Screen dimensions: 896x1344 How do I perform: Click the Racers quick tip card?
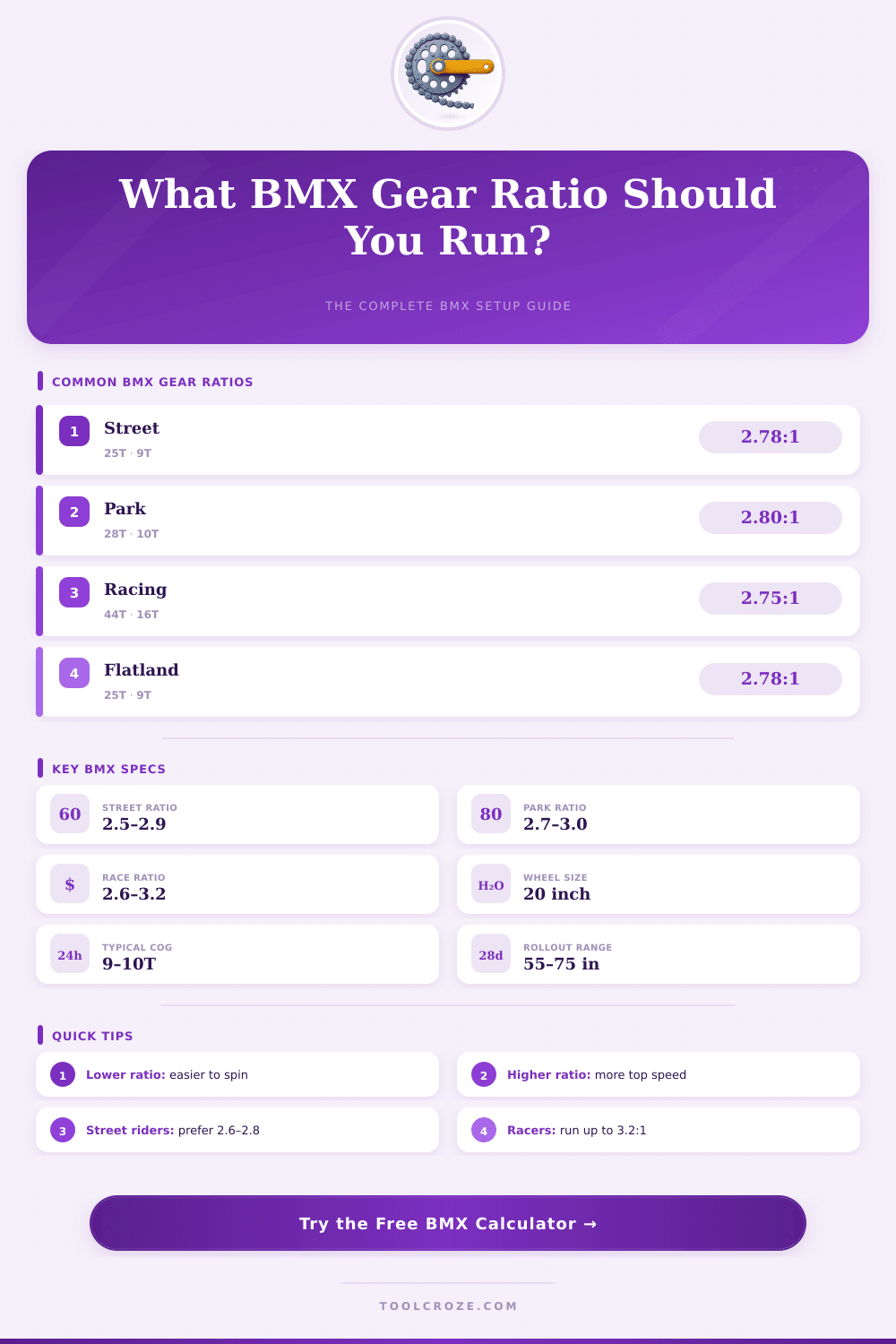(659, 1130)
